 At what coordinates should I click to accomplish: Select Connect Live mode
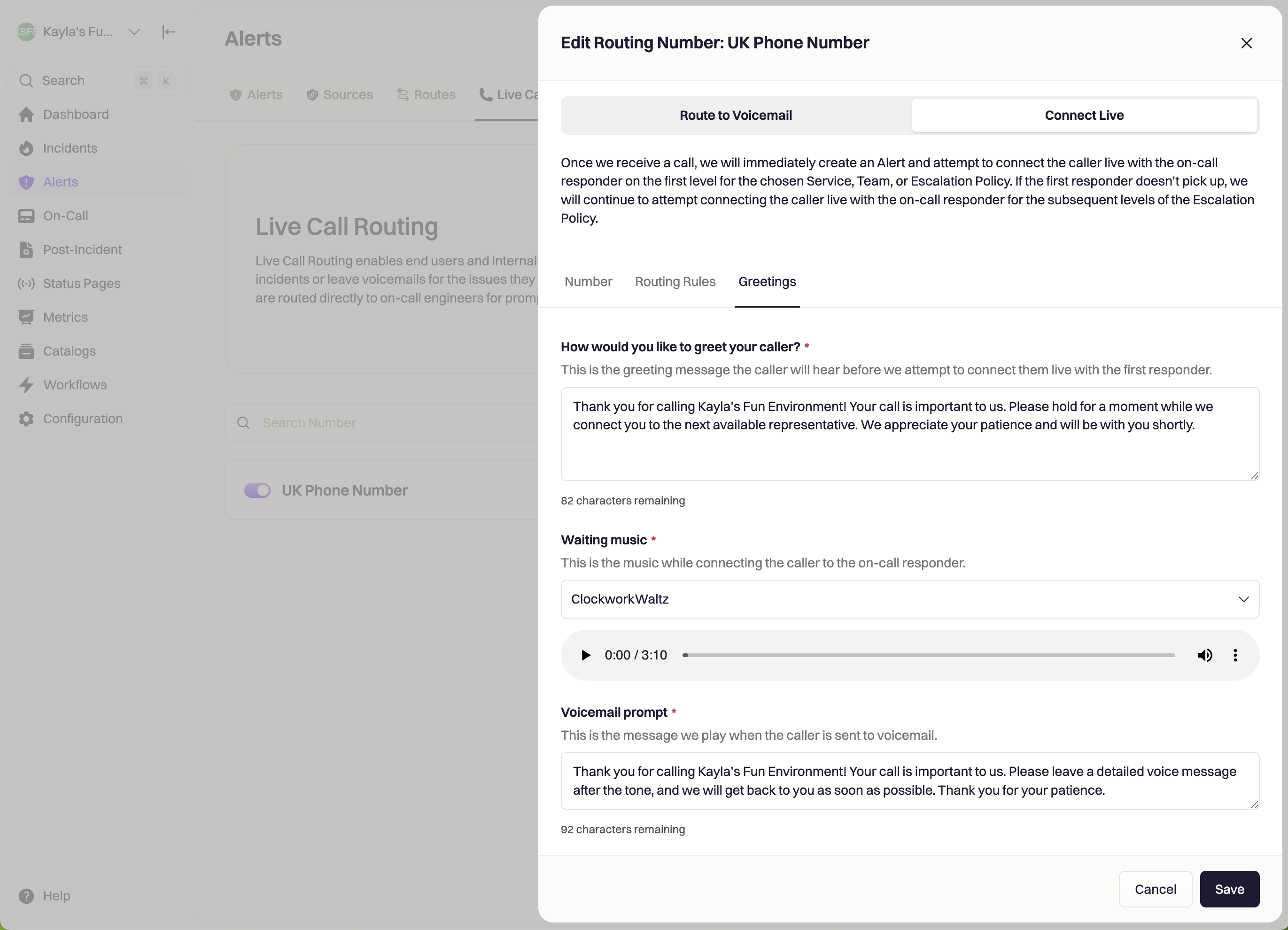click(1084, 115)
